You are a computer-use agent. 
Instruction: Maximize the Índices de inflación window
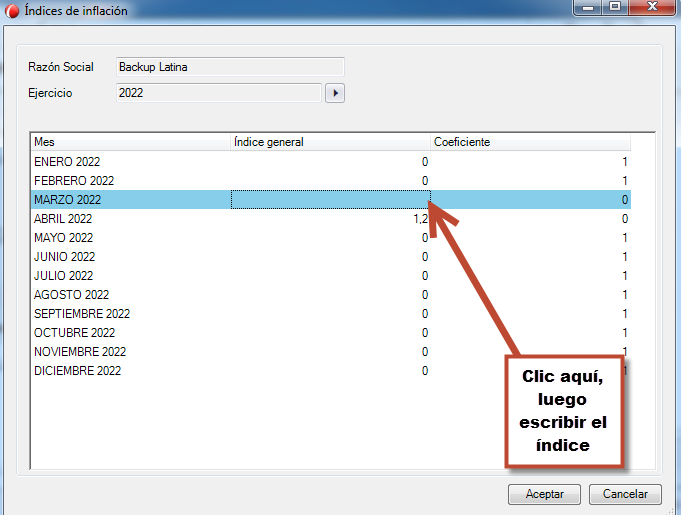tap(615, 7)
